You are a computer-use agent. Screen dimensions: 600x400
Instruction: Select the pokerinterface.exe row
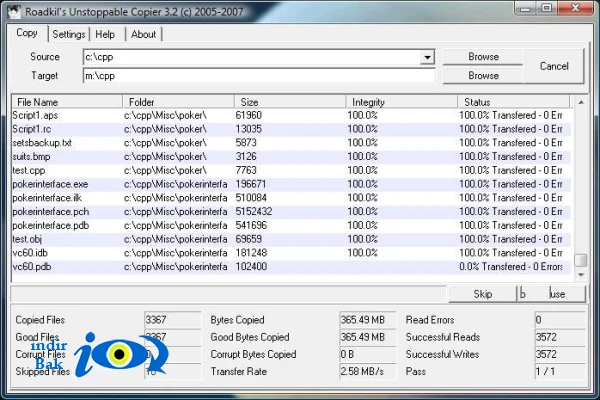click(x=291, y=184)
